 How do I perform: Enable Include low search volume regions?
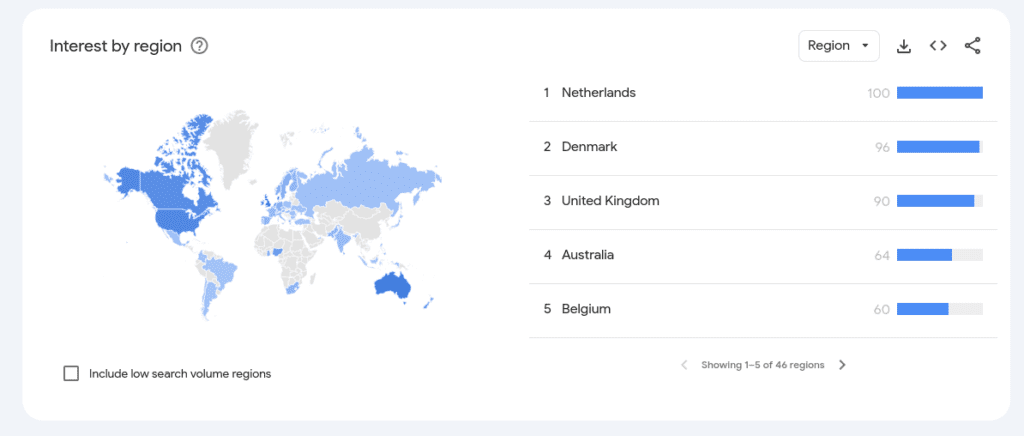pos(71,374)
